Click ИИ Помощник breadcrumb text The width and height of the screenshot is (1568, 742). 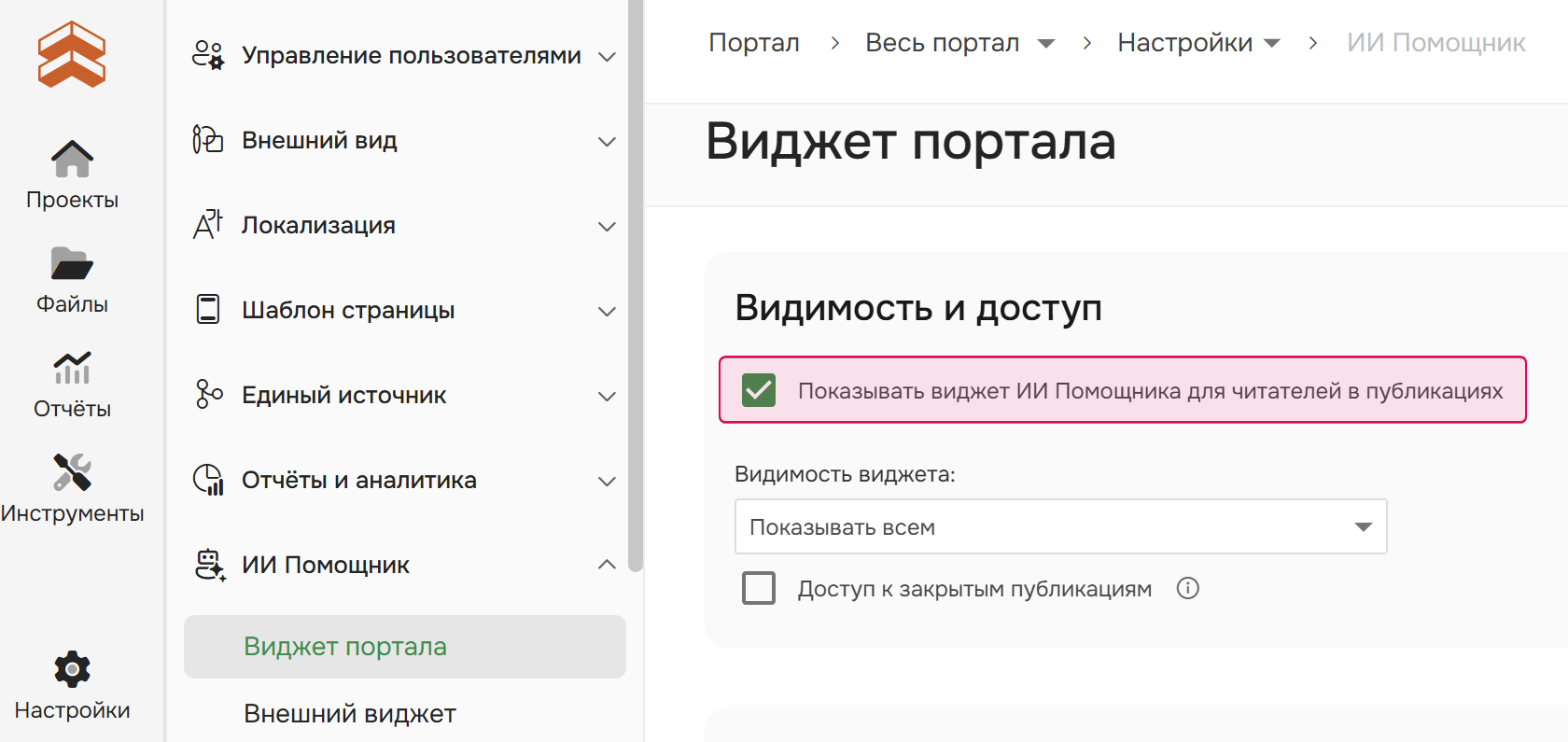(x=1435, y=43)
